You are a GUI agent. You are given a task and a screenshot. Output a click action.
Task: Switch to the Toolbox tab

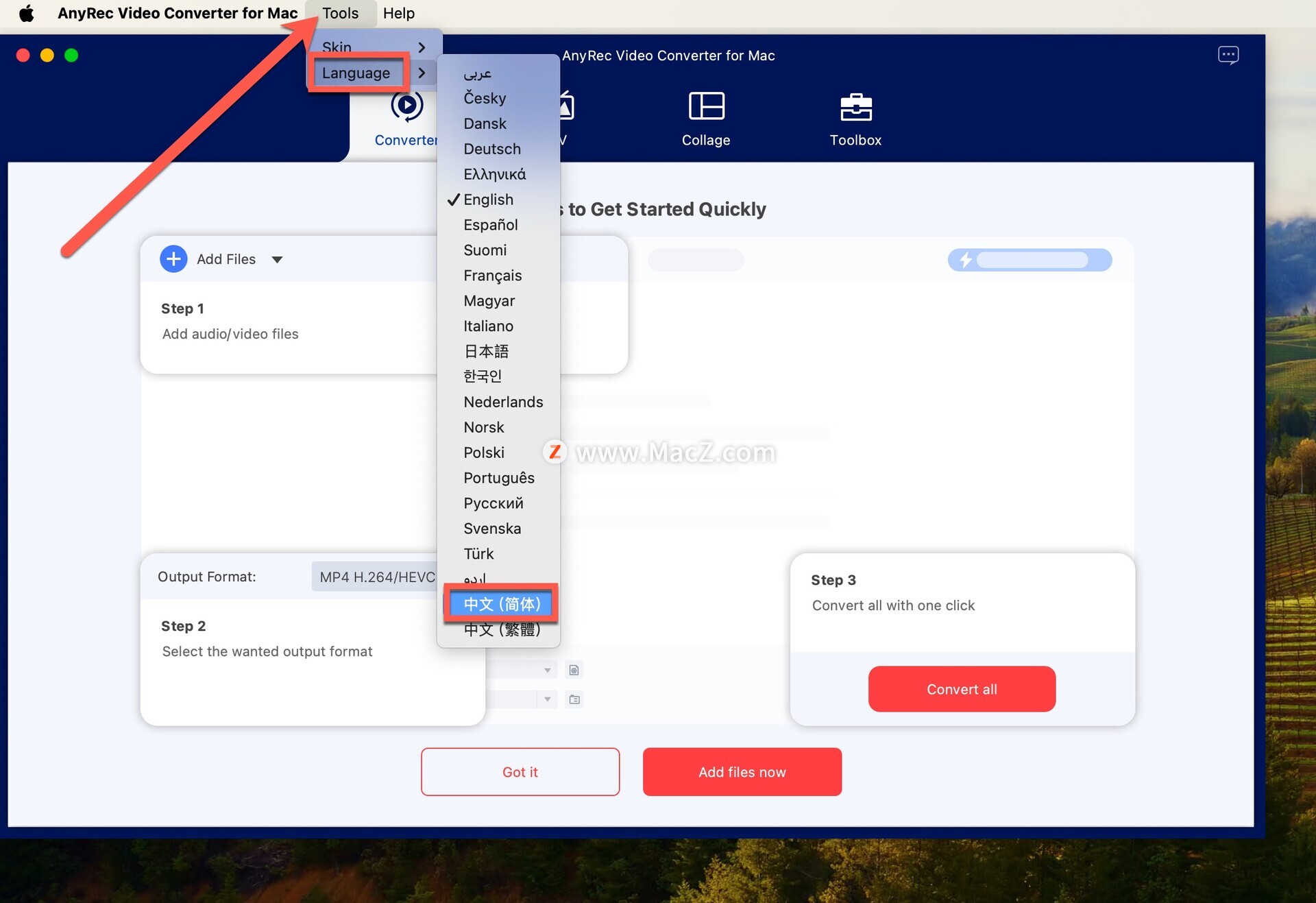point(855,120)
